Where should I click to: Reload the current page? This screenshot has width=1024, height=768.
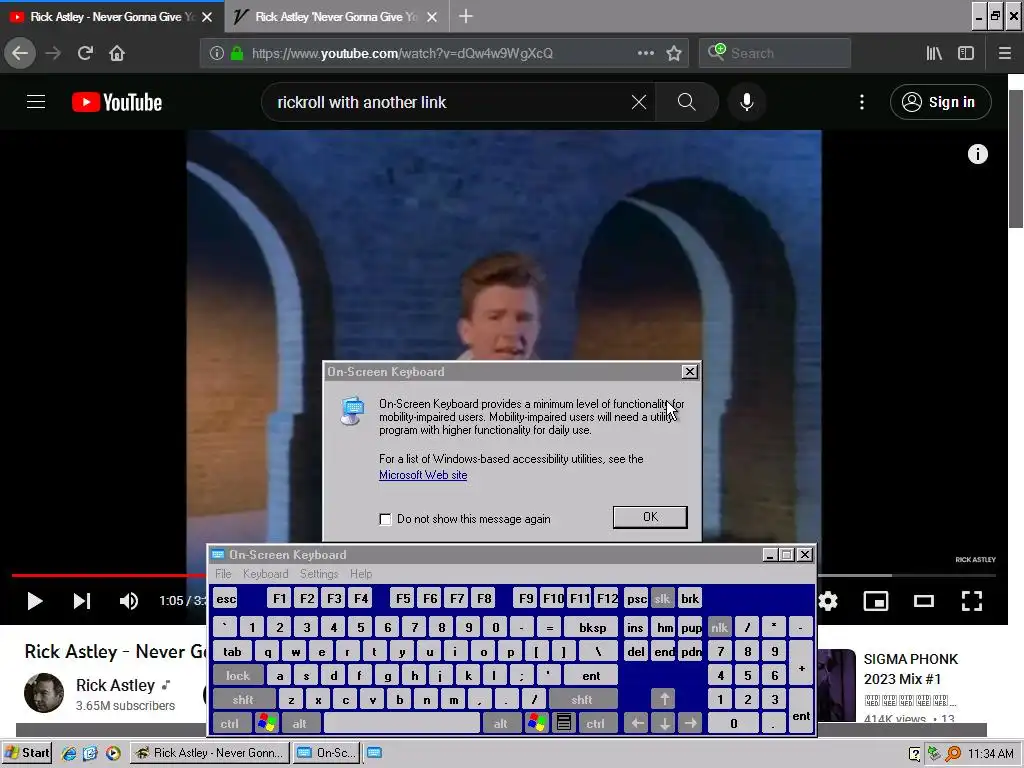point(86,53)
